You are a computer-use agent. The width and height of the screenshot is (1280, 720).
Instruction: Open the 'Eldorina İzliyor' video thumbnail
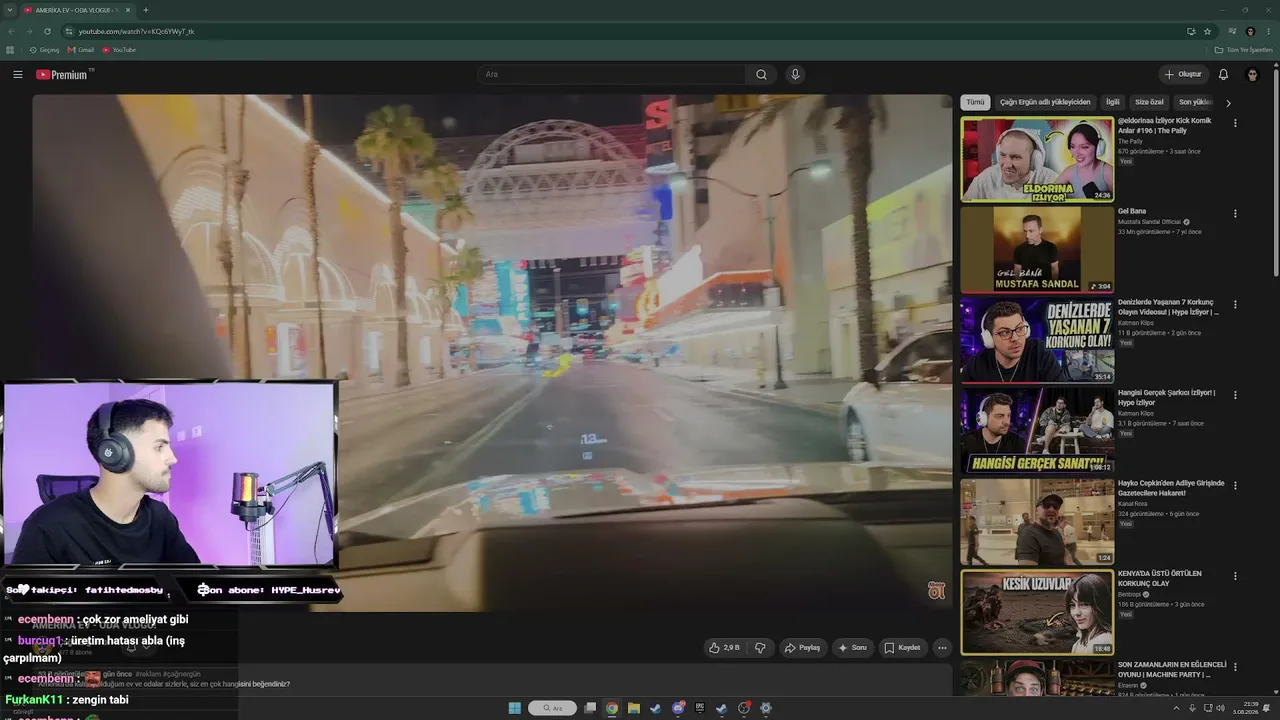coord(1037,159)
